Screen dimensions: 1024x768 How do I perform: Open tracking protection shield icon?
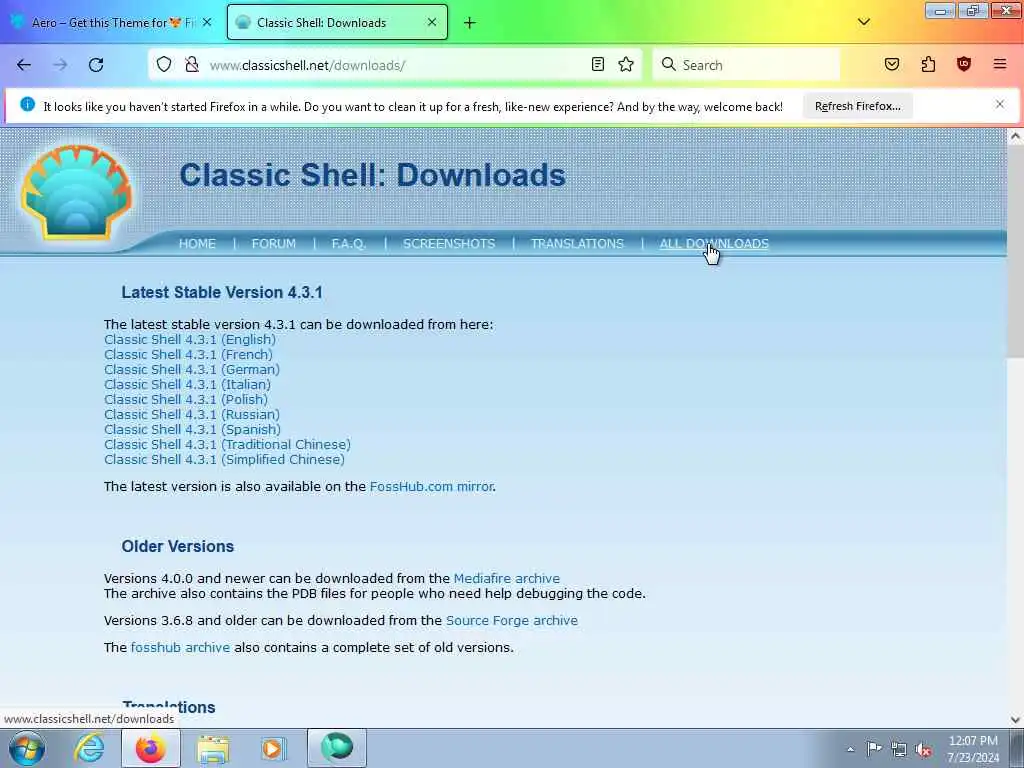tap(164, 65)
